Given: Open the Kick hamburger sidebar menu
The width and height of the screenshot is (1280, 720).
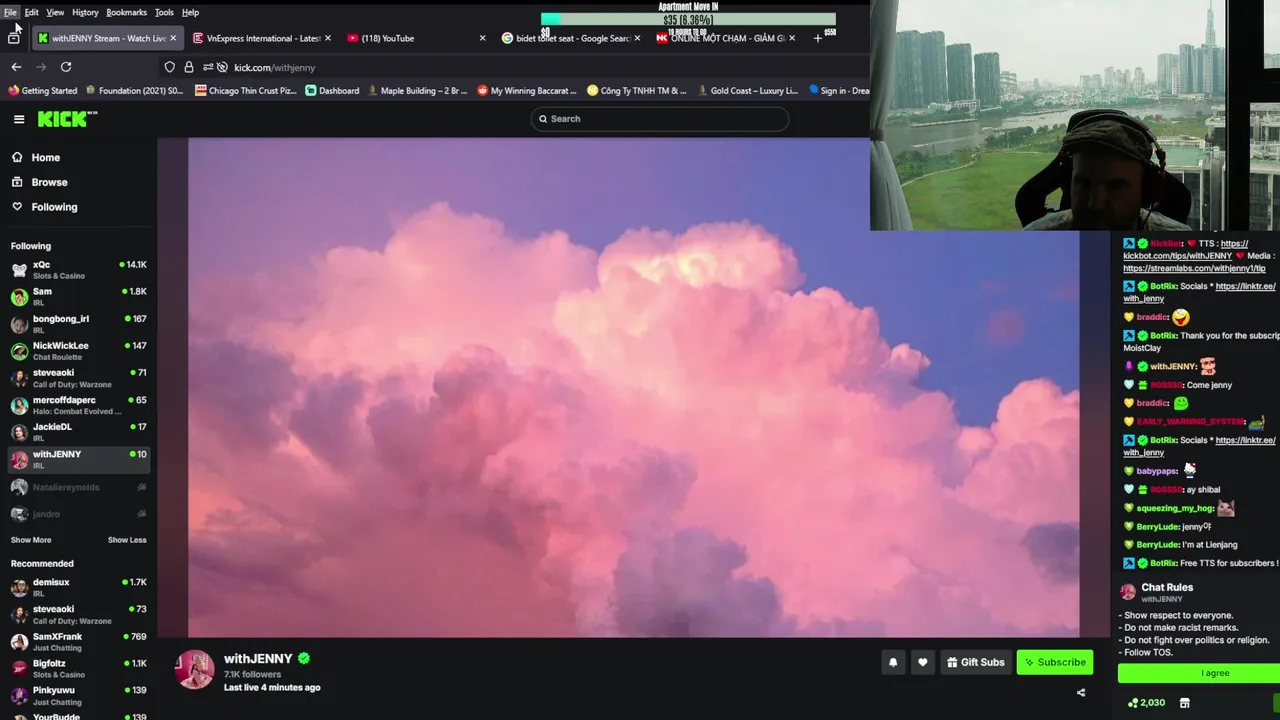Looking at the screenshot, I should [19, 119].
